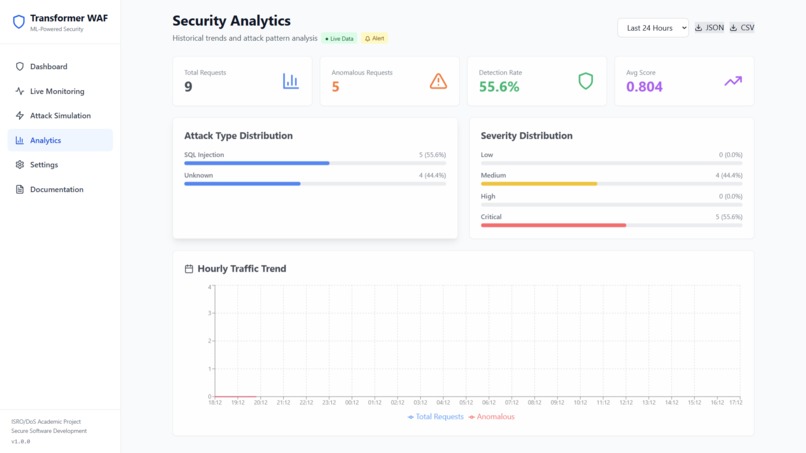Screen dimensions: 806x453
Task: Click the version v1.0.0 text in sidebar footer
Action: click(x=21, y=442)
